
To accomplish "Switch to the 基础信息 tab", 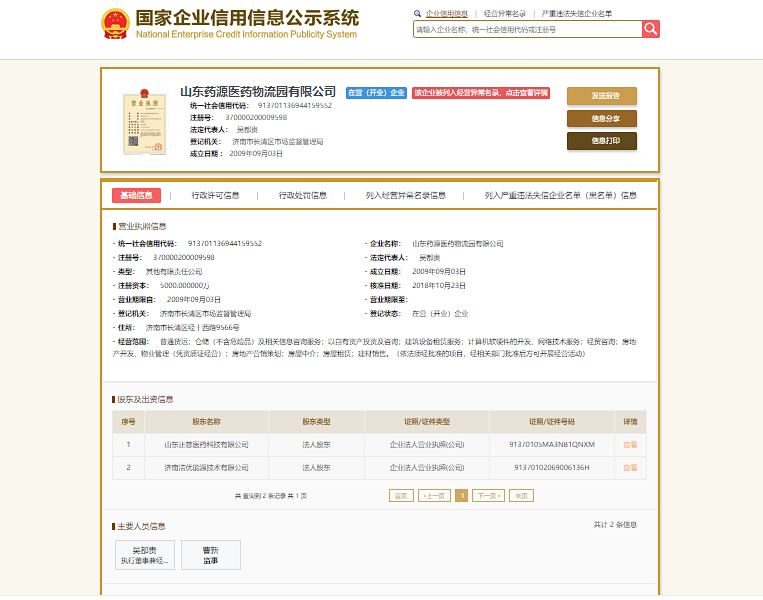I will coord(136,195).
